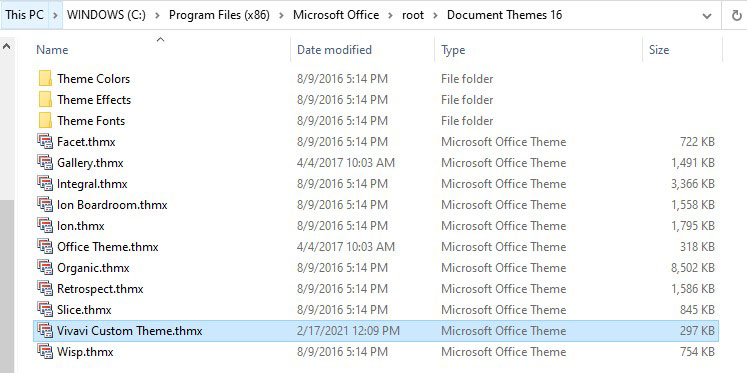The image size is (747, 373).
Task: Click the Wisp.thmx file icon
Action: tap(45, 352)
